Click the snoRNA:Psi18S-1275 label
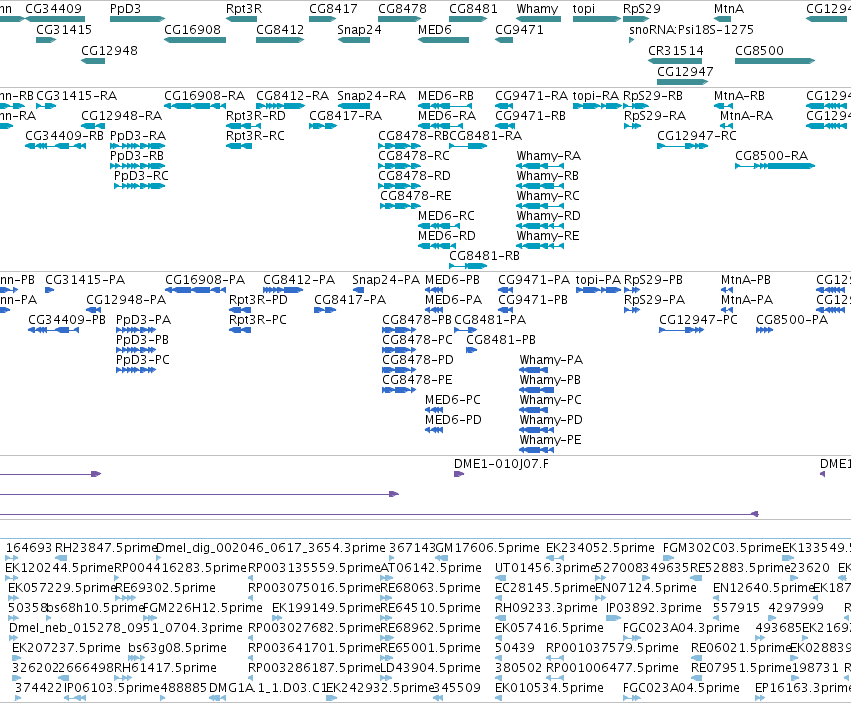The image size is (851, 703). [x=691, y=29]
